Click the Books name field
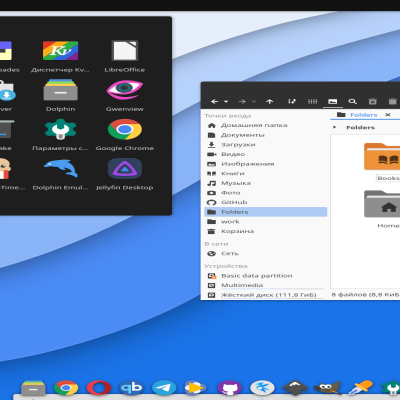Image resolution: width=400 pixels, height=400 pixels. click(x=388, y=178)
